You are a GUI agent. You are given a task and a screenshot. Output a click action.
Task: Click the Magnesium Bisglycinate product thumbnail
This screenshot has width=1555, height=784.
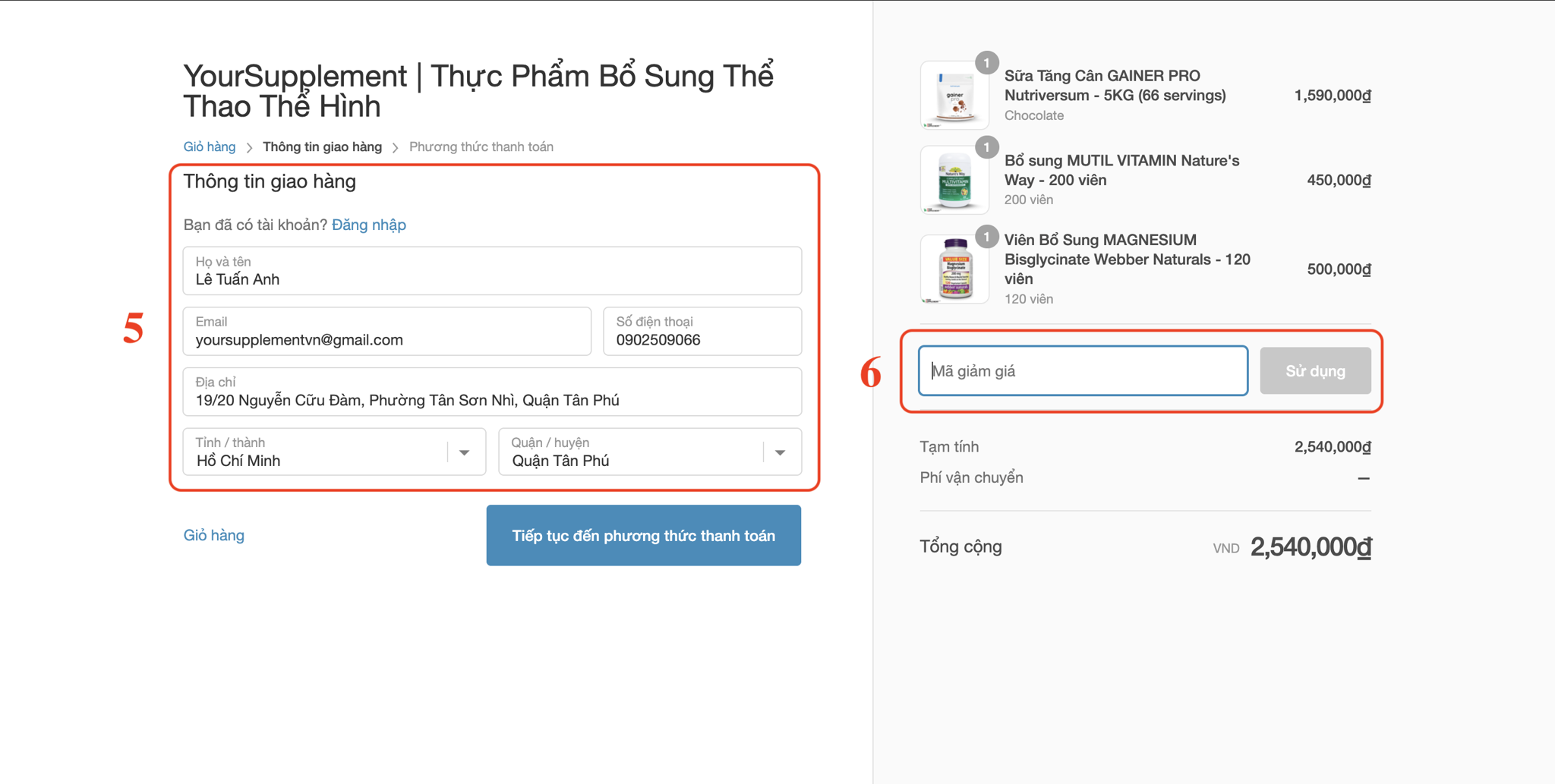[x=954, y=269]
